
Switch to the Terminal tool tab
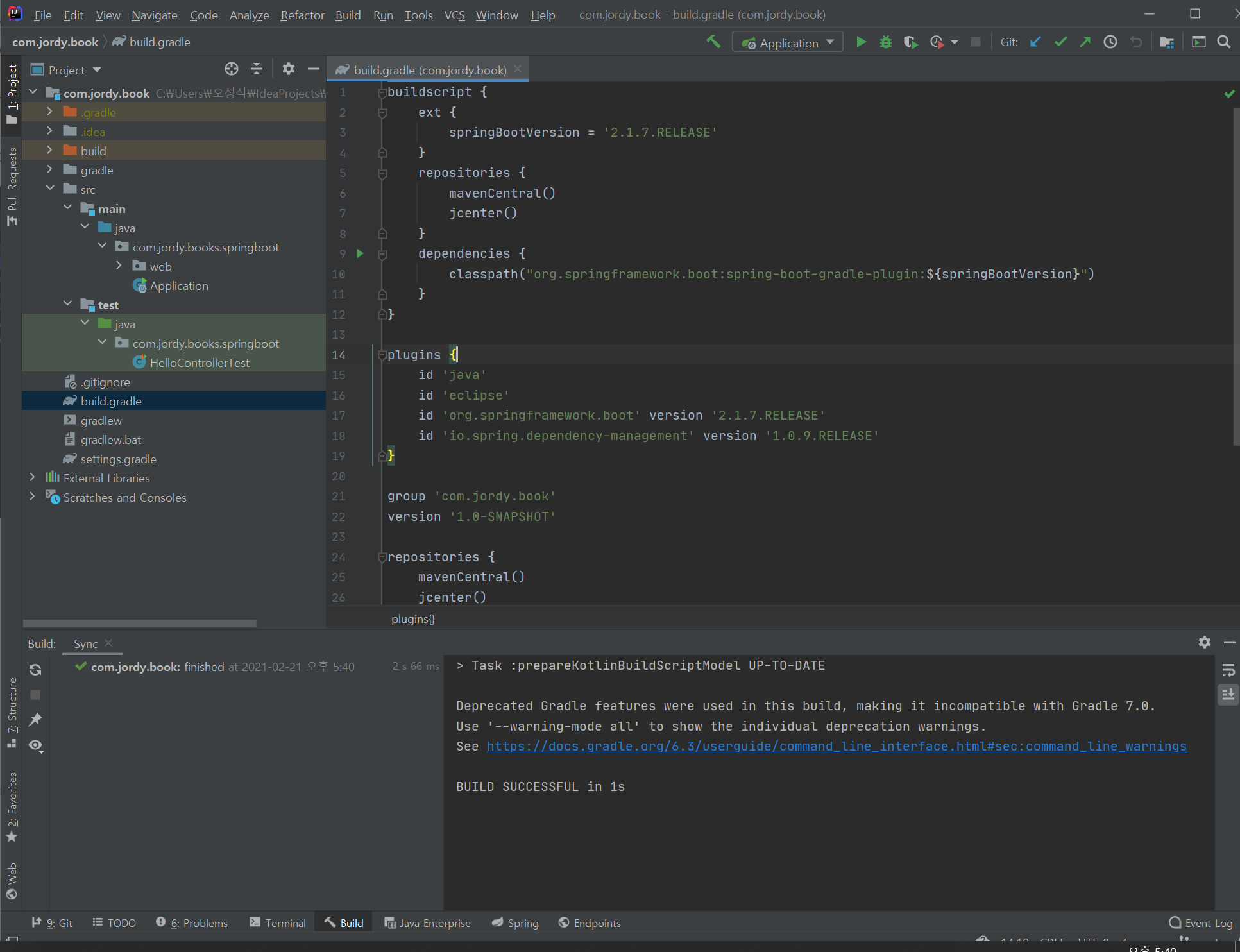coord(278,923)
